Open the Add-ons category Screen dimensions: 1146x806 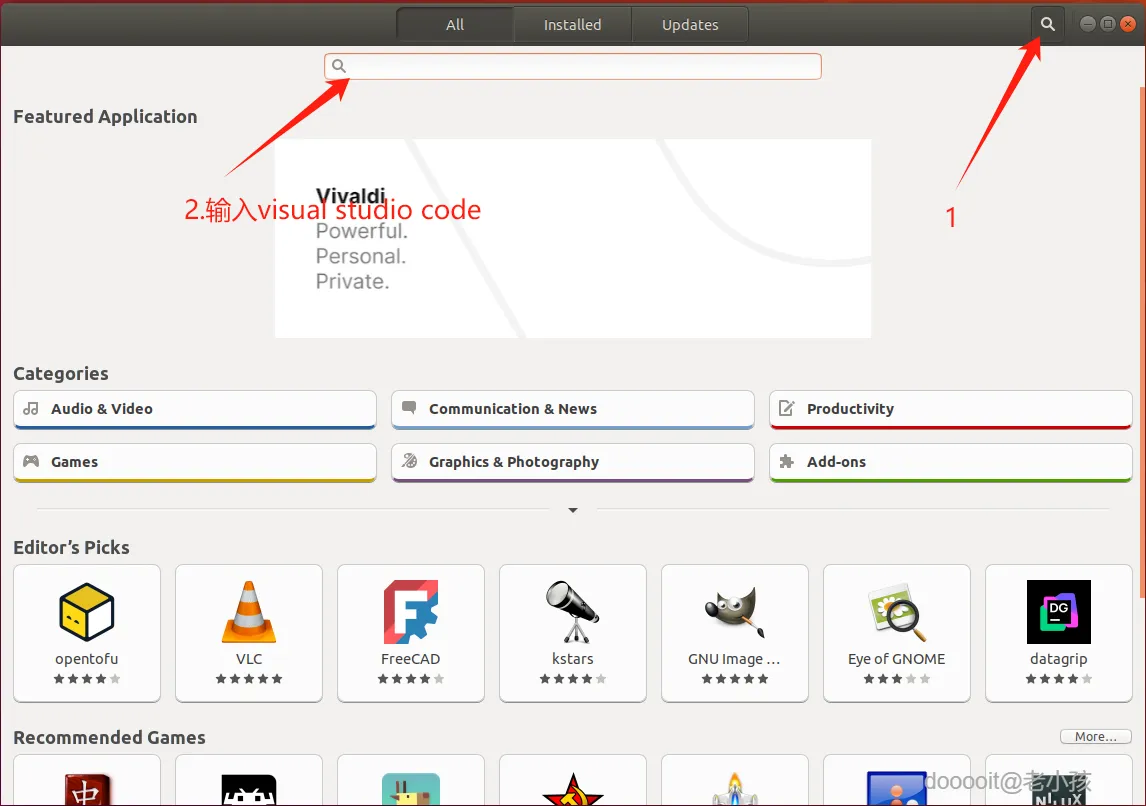(x=950, y=463)
